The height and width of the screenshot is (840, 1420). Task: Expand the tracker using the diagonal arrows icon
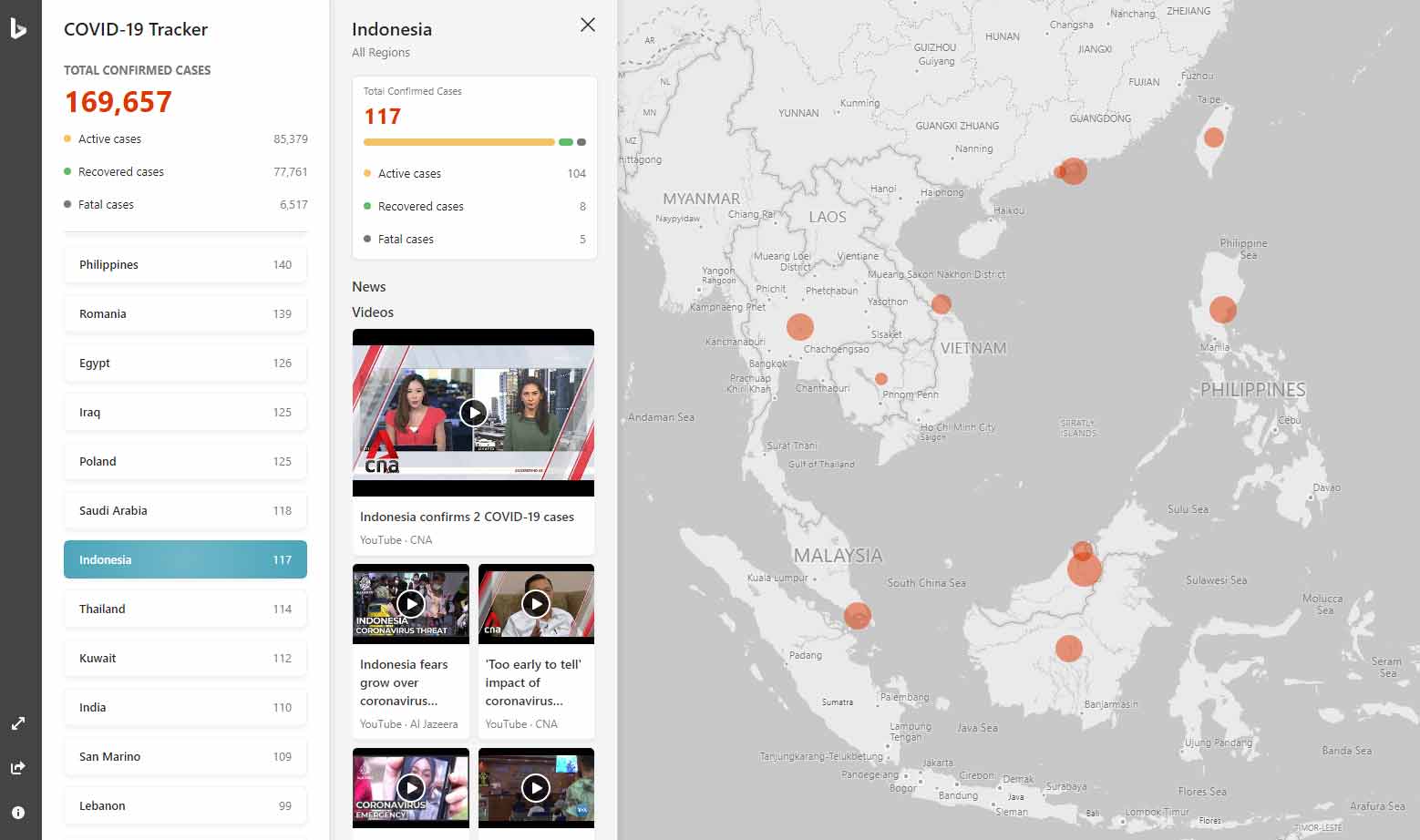point(18,722)
